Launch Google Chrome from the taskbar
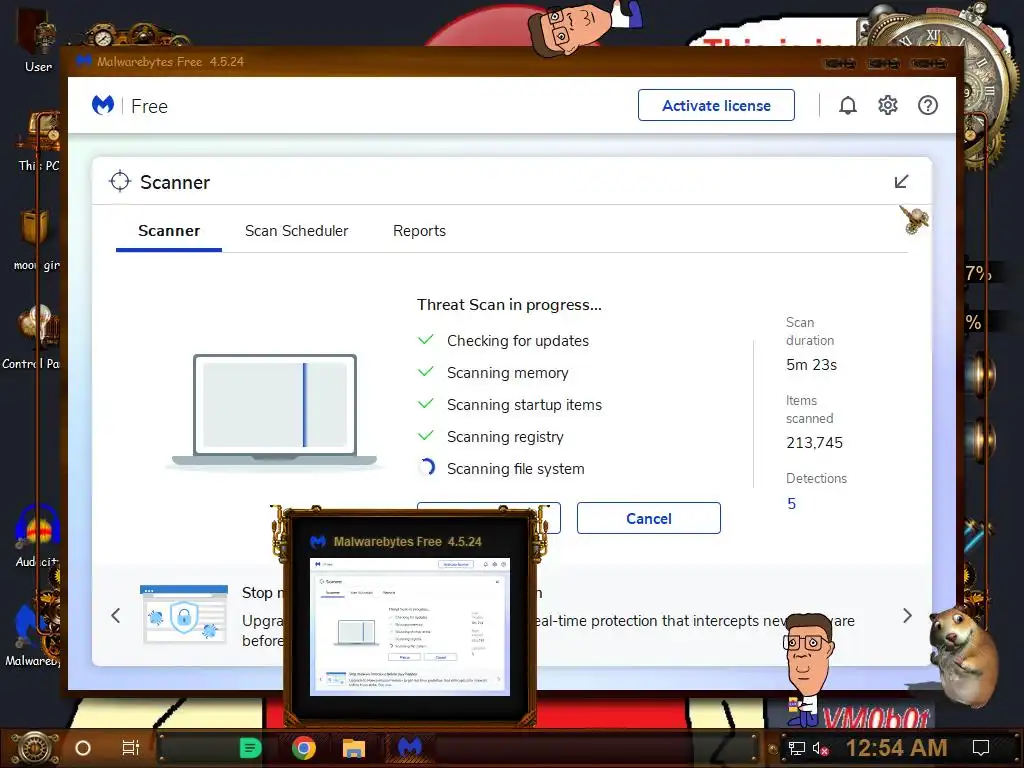The image size is (1024, 768). [304, 748]
